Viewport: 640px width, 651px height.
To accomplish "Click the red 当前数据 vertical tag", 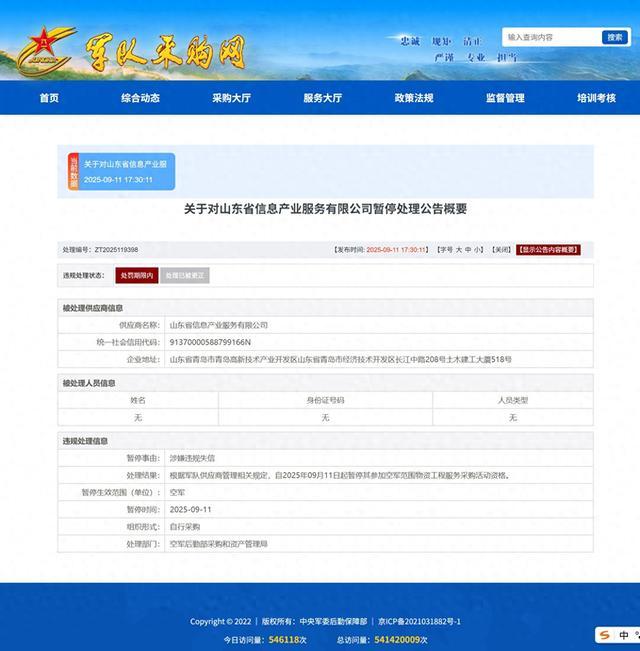I will 73,171.
